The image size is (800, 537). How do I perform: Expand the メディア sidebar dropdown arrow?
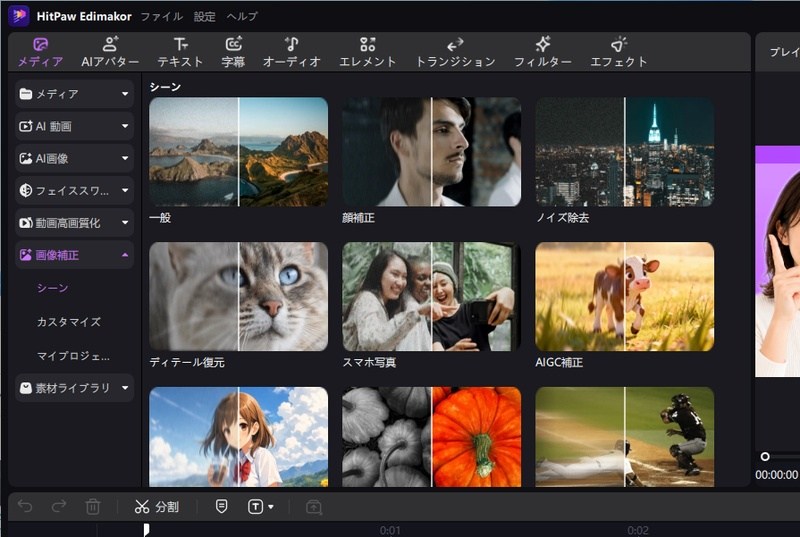tap(125, 94)
